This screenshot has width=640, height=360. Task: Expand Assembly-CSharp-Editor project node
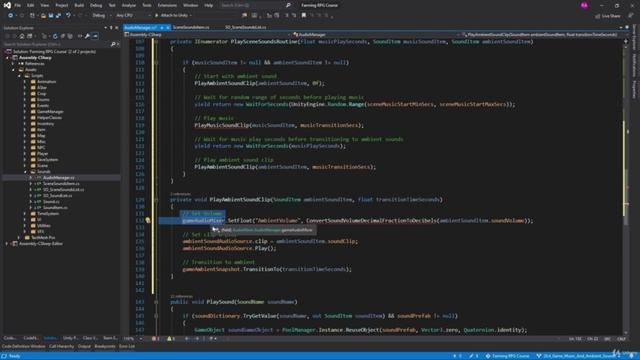click(x=7, y=244)
